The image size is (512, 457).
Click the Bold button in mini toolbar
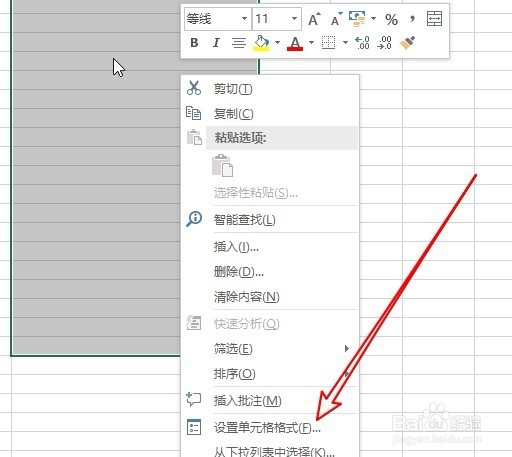point(194,43)
